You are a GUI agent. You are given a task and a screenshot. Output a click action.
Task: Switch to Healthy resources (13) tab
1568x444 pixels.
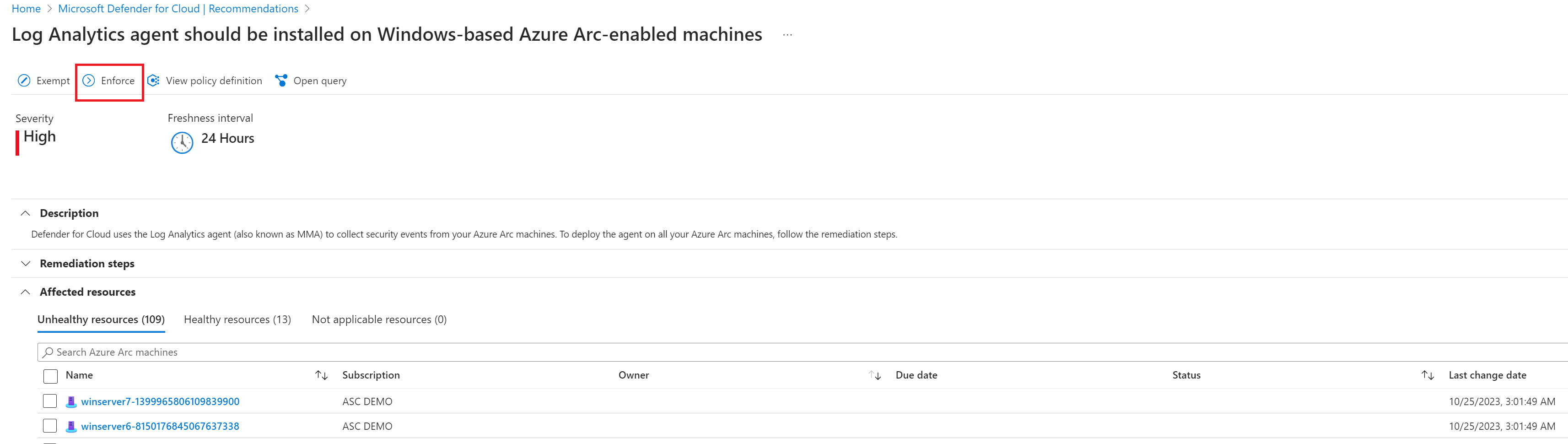point(237,319)
